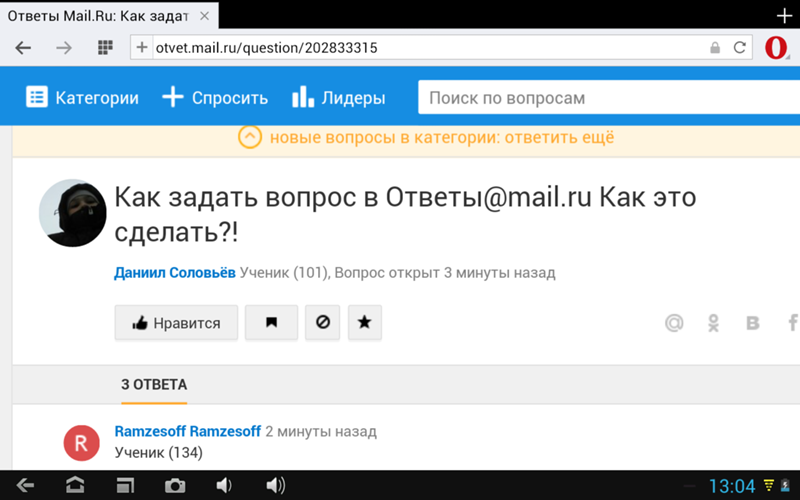Click the Нравится like button
Viewport: 800px width, 500px height.
pyautogui.click(x=176, y=322)
